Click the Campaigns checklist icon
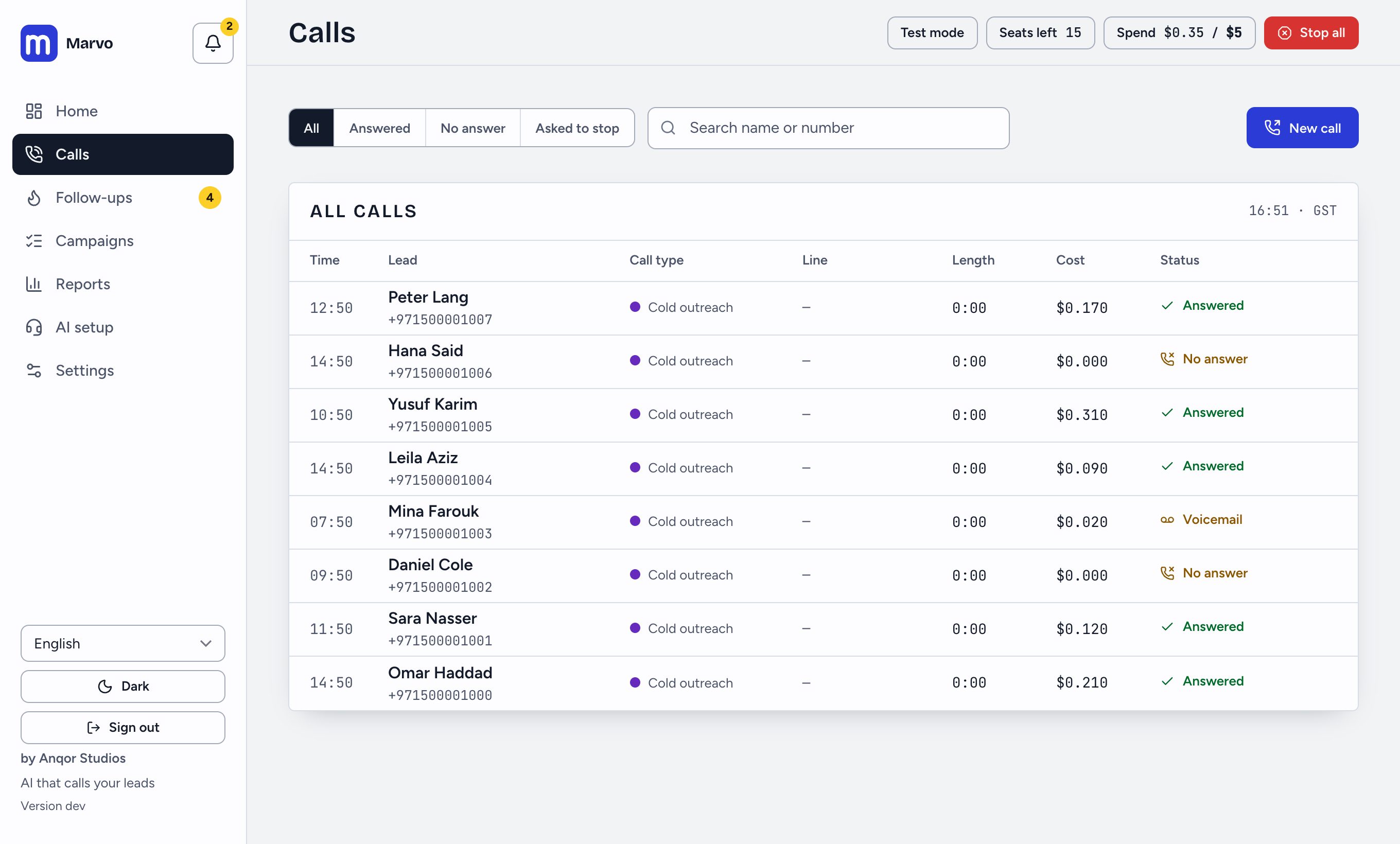 tap(34, 241)
